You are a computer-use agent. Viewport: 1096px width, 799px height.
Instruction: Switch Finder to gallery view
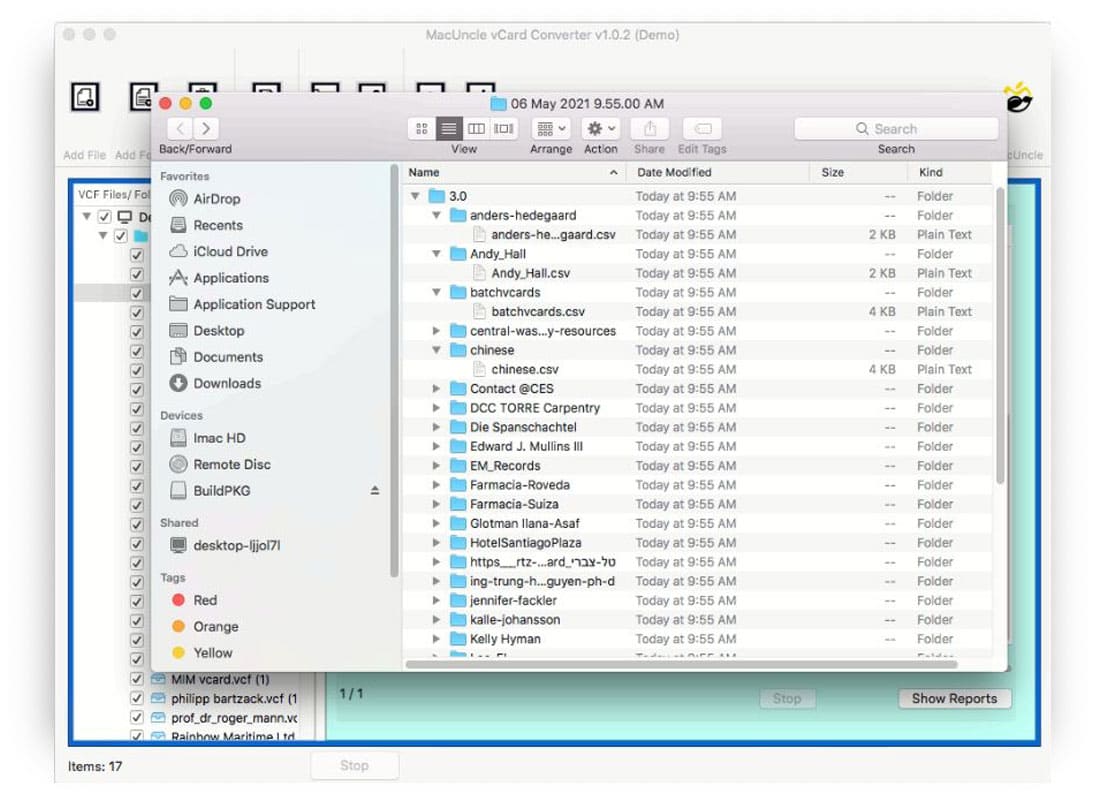click(504, 128)
